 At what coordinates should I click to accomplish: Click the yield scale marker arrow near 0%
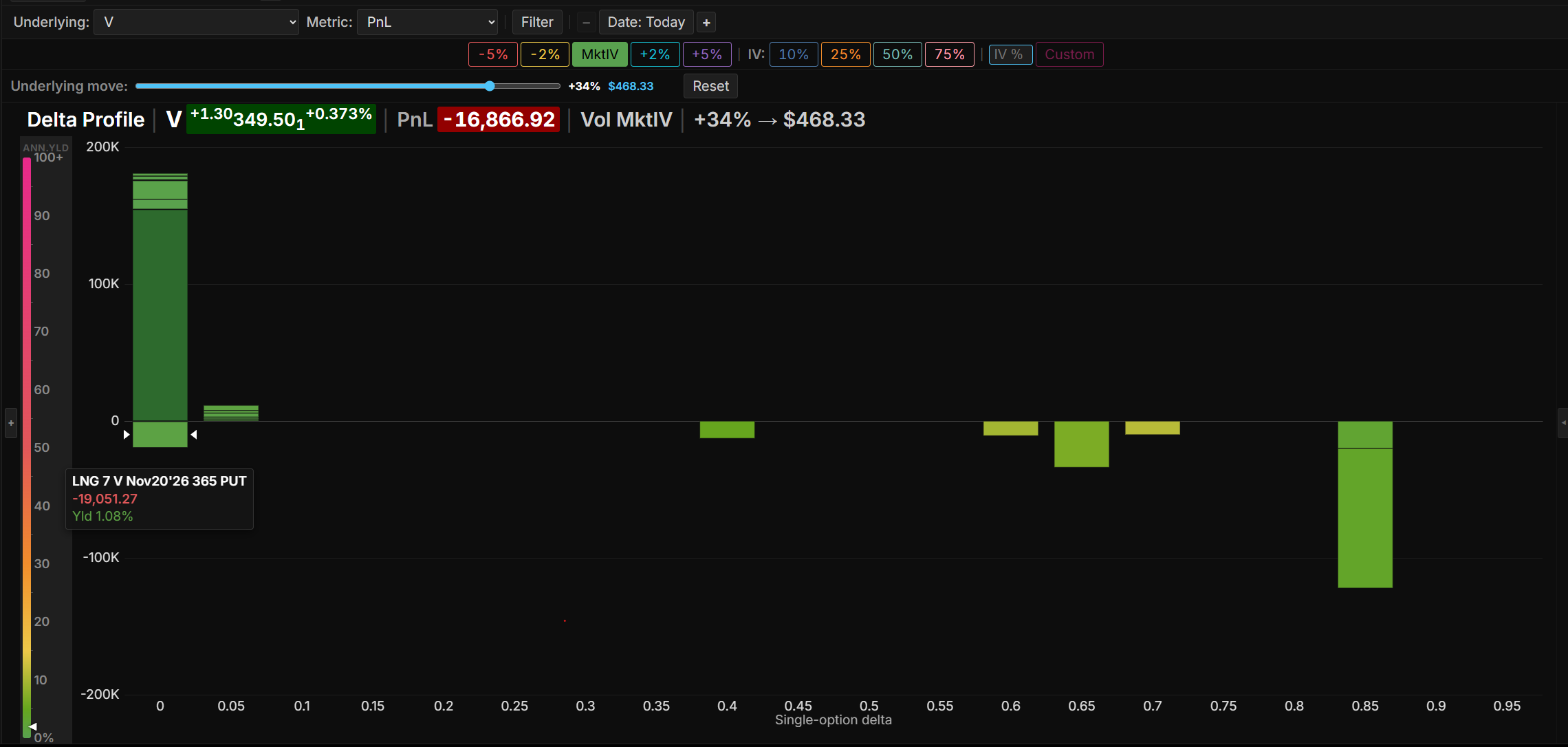[x=32, y=726]
